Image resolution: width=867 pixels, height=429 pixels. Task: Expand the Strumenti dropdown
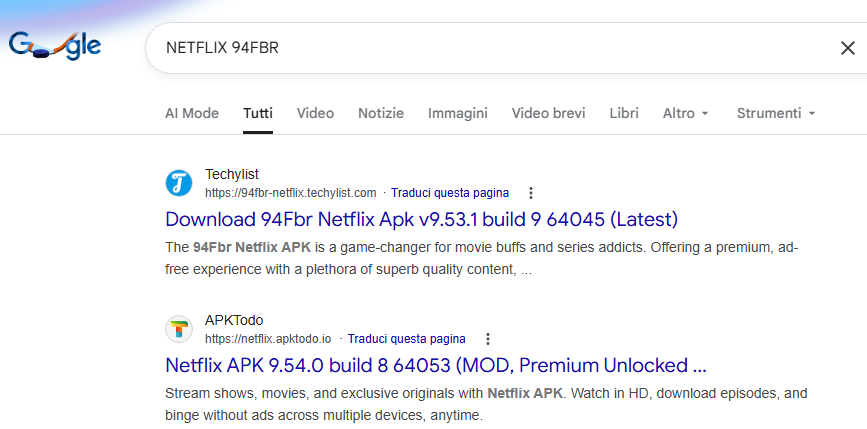coord(776,113)
